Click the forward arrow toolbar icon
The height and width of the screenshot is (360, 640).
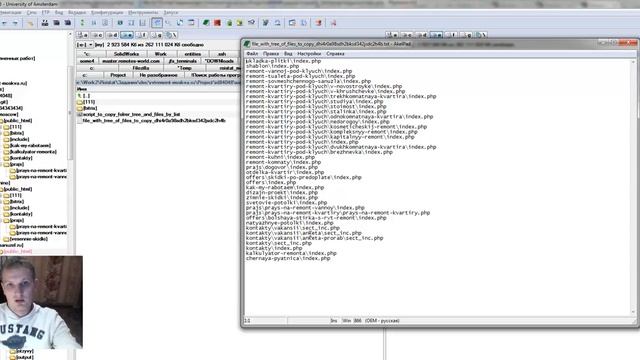tap(15, 23)
